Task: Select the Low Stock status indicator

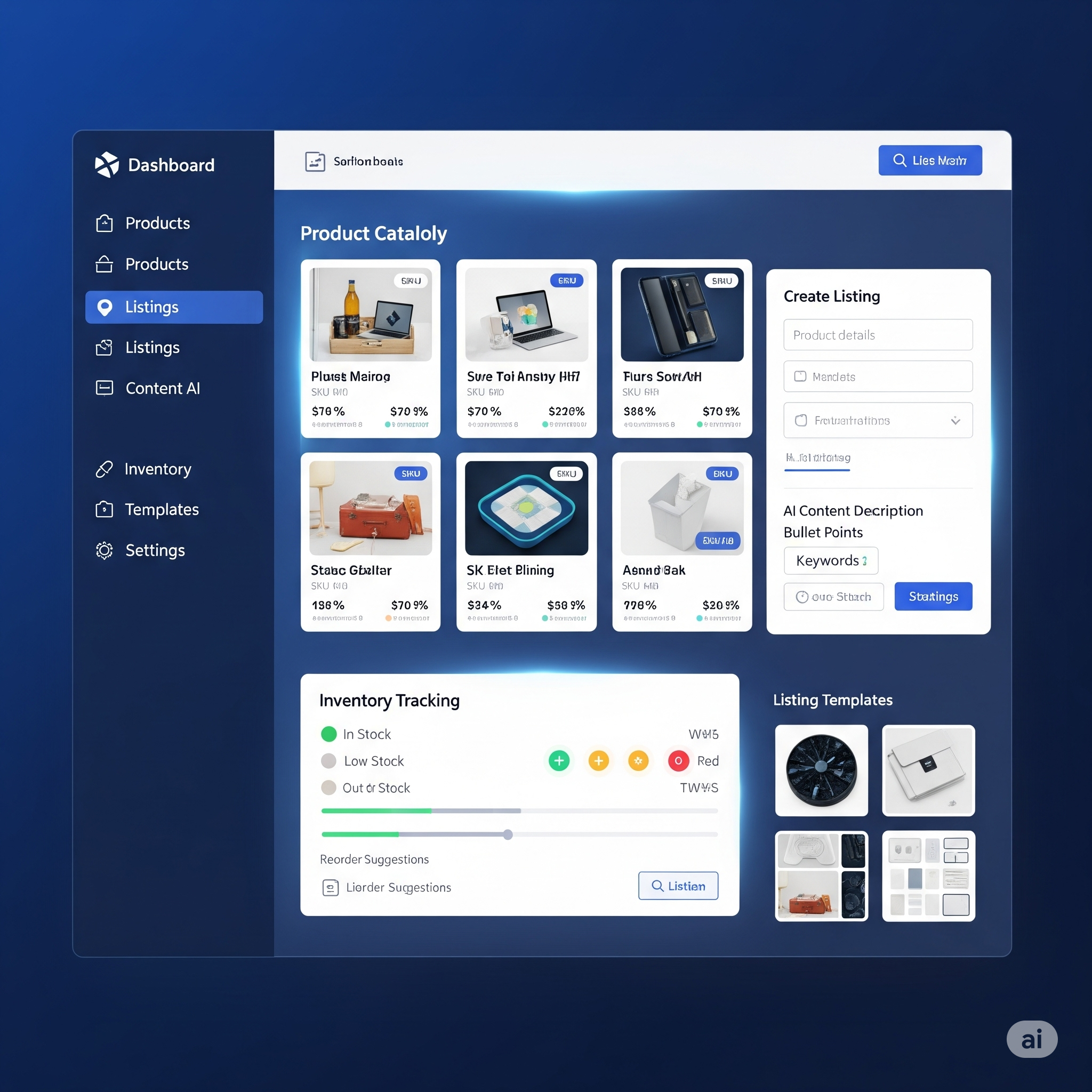Action: pyautogui.click(x=328, y=761)
